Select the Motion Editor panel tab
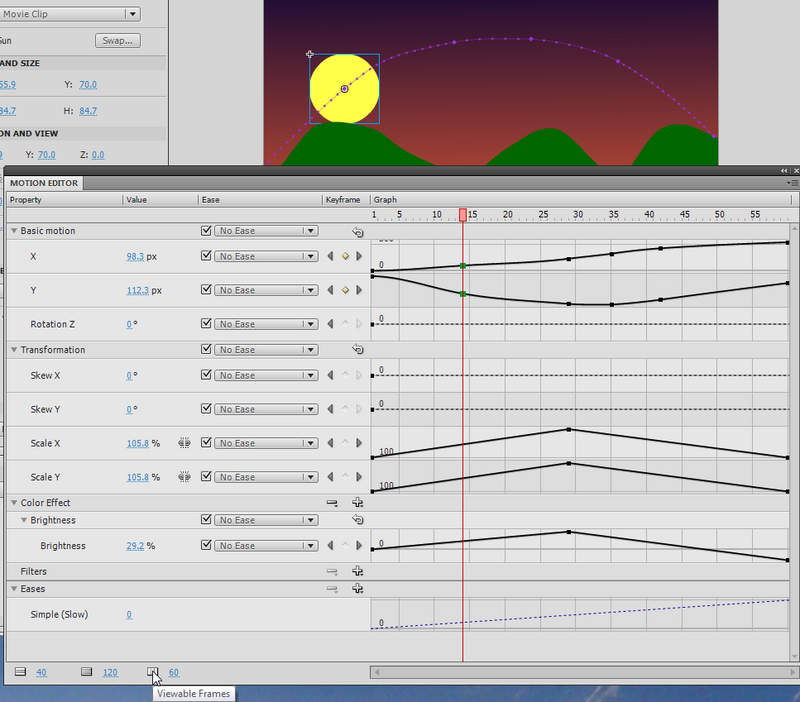 coord(44,183)
